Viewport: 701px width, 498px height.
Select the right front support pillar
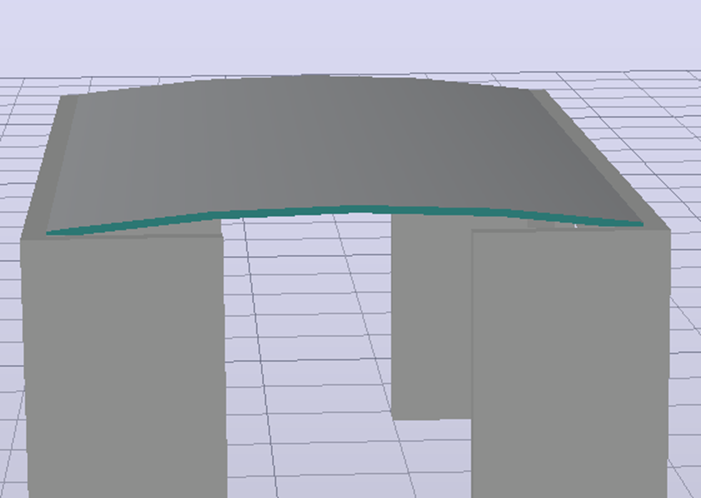570,363
